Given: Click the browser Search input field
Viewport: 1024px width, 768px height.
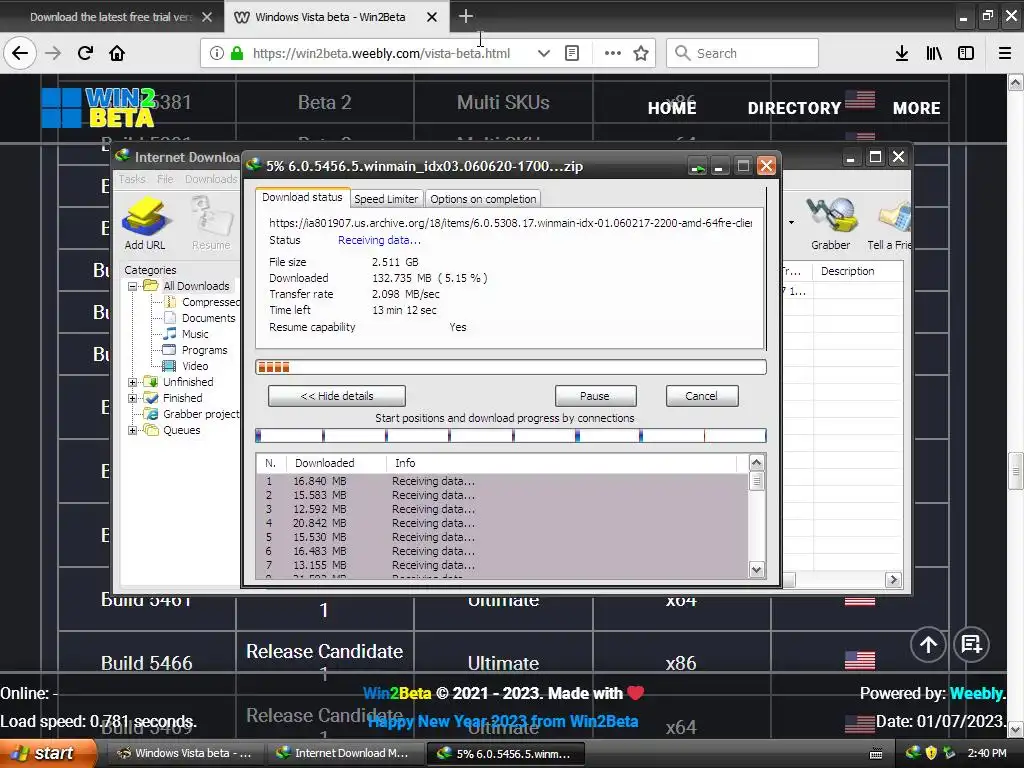Looking at the screenshot, I should (x=743, y=53).
